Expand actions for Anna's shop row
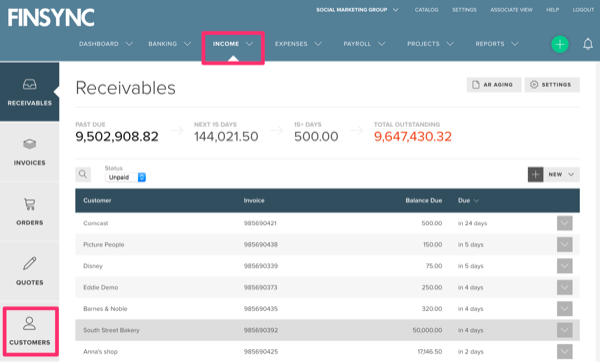This screenshot has width=600, height=362. (564, 352)
